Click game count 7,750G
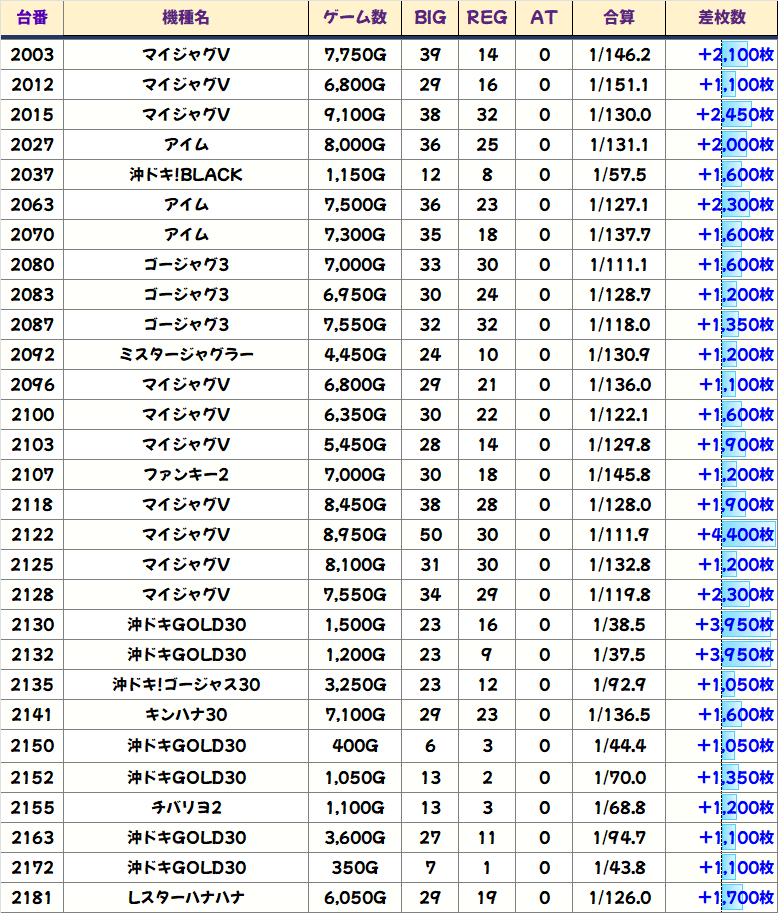The image size is (778, 913). pyautogui.click(x=355, y=55)
